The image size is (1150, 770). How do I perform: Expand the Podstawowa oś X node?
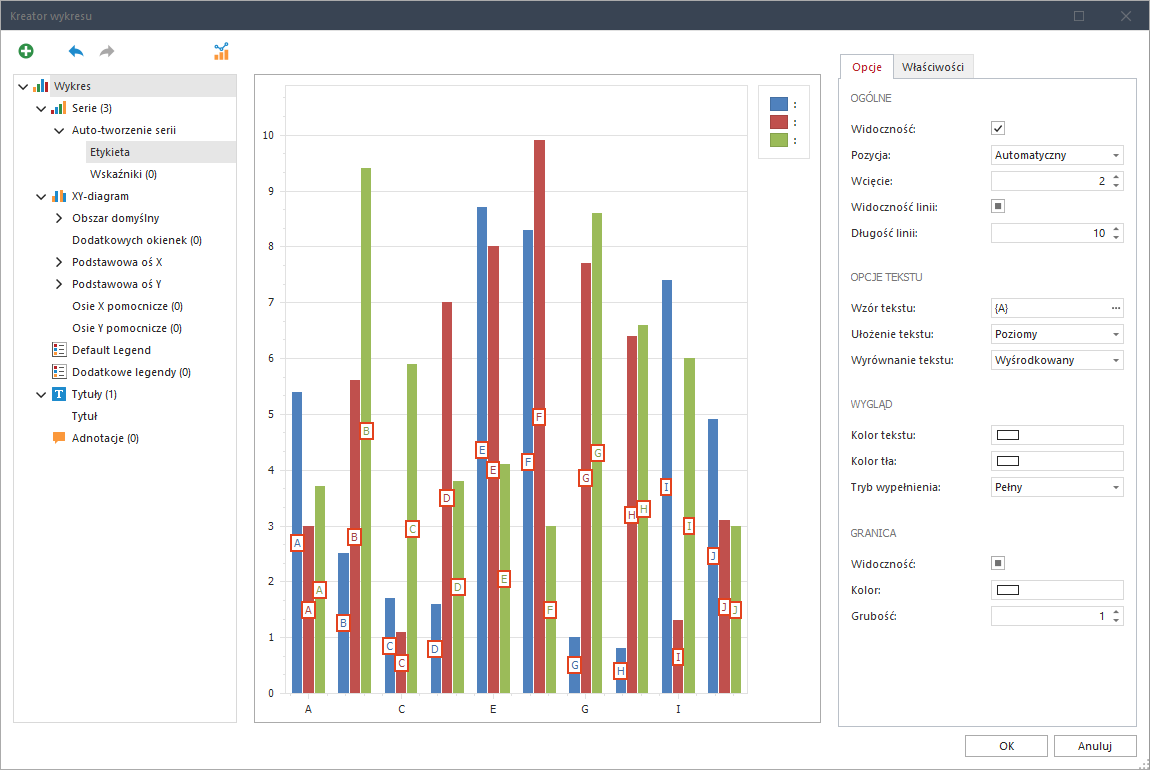pos(59,262)
